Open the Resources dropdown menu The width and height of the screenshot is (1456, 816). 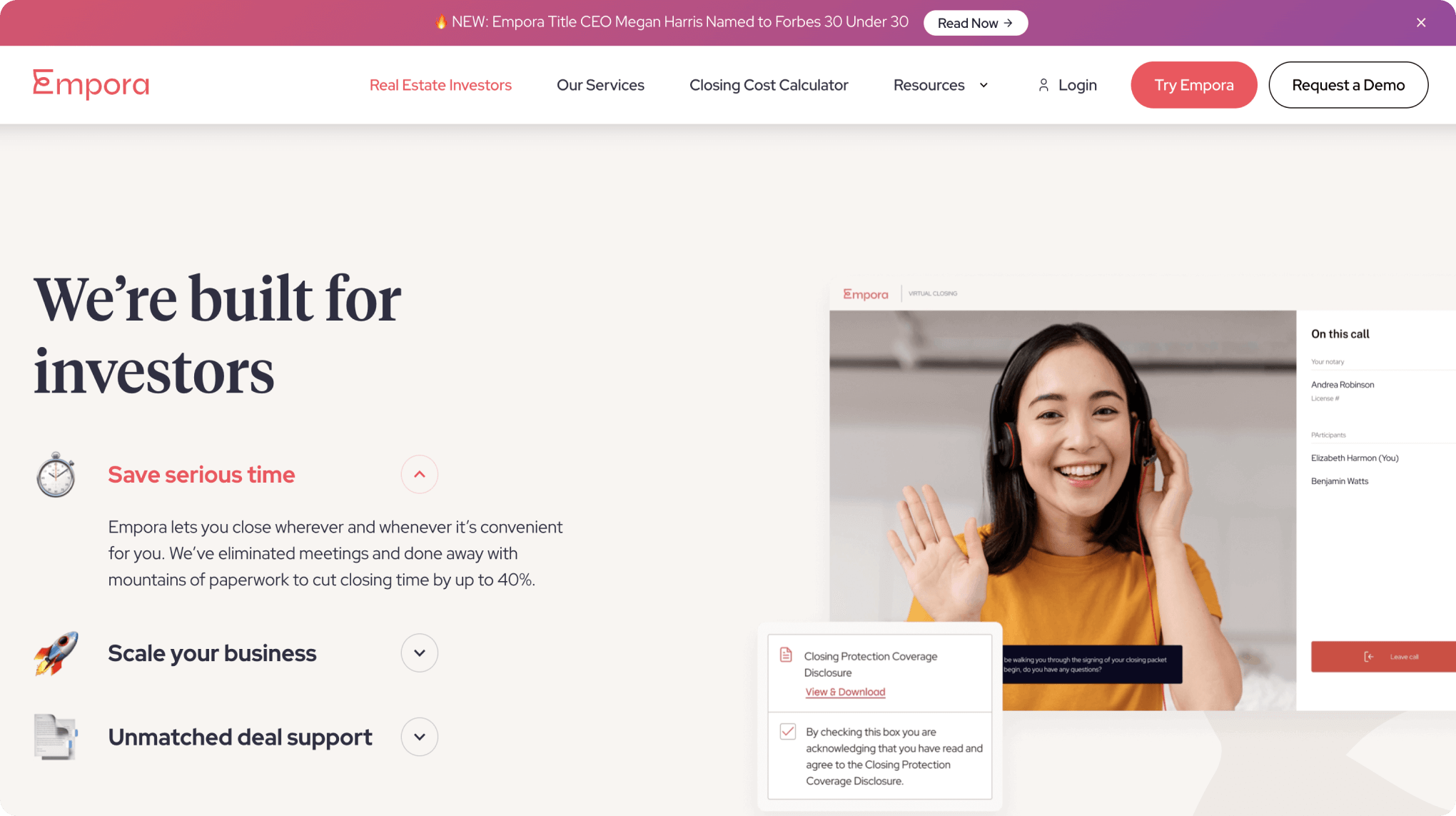[941, 85]
